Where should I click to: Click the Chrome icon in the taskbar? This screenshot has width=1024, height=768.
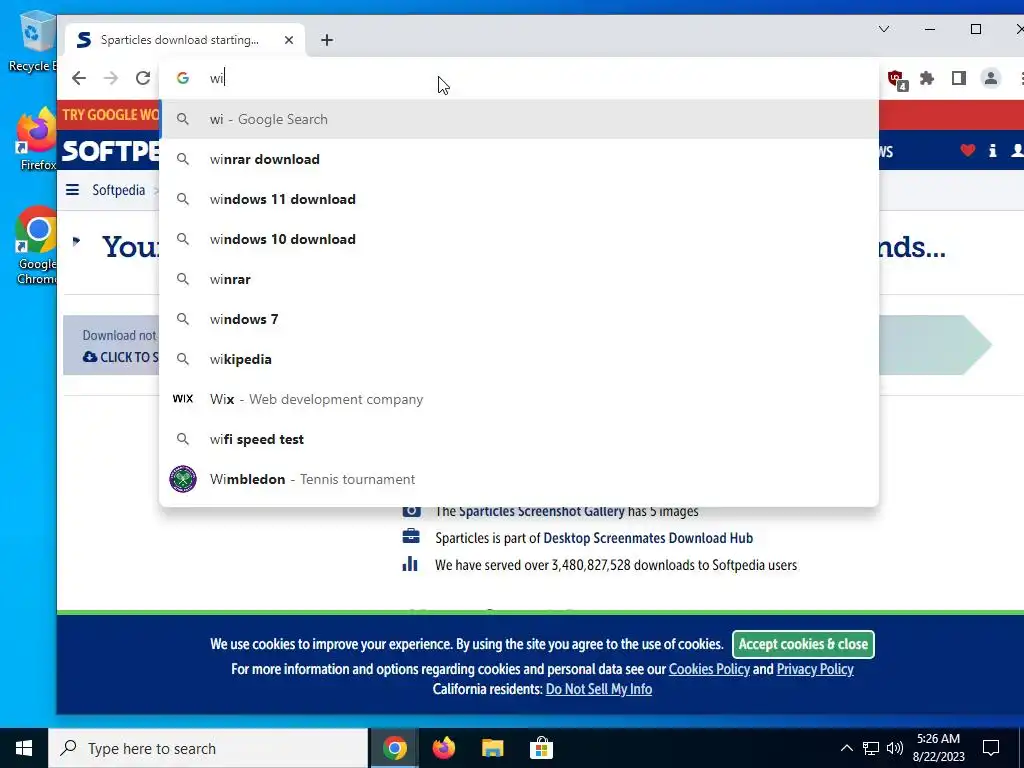[x=394, y=748]
